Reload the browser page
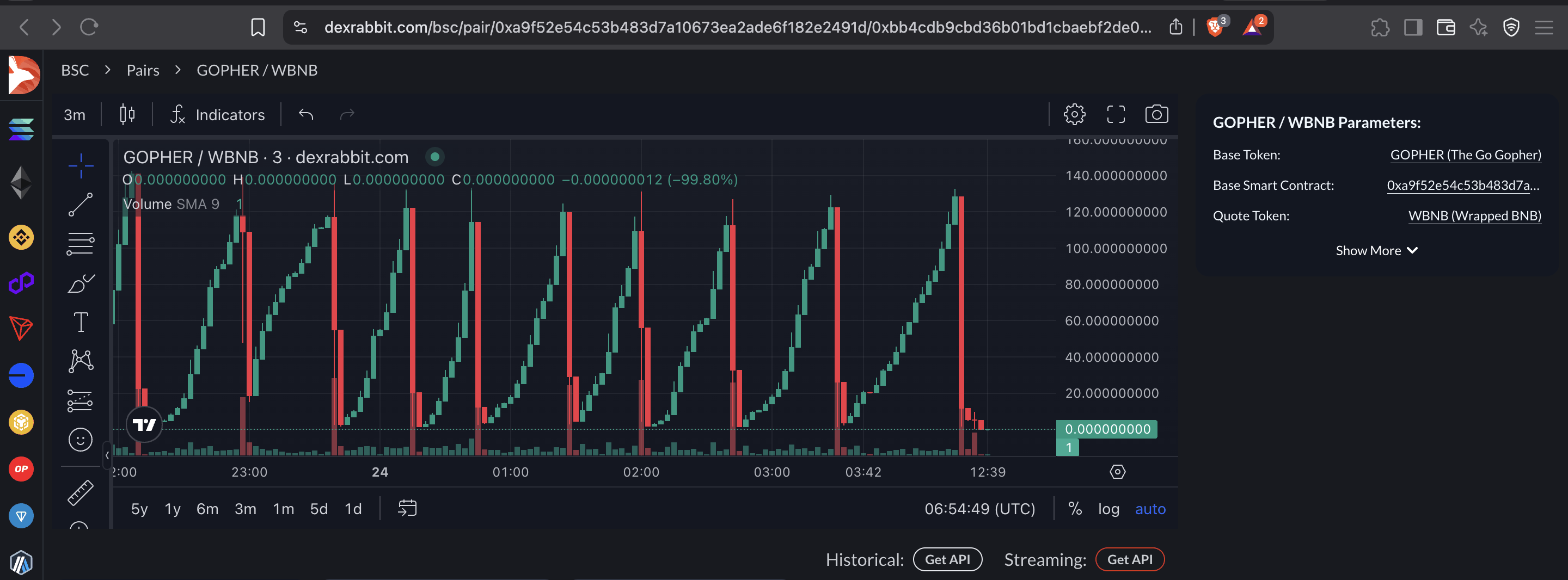 tap(89, 27)
